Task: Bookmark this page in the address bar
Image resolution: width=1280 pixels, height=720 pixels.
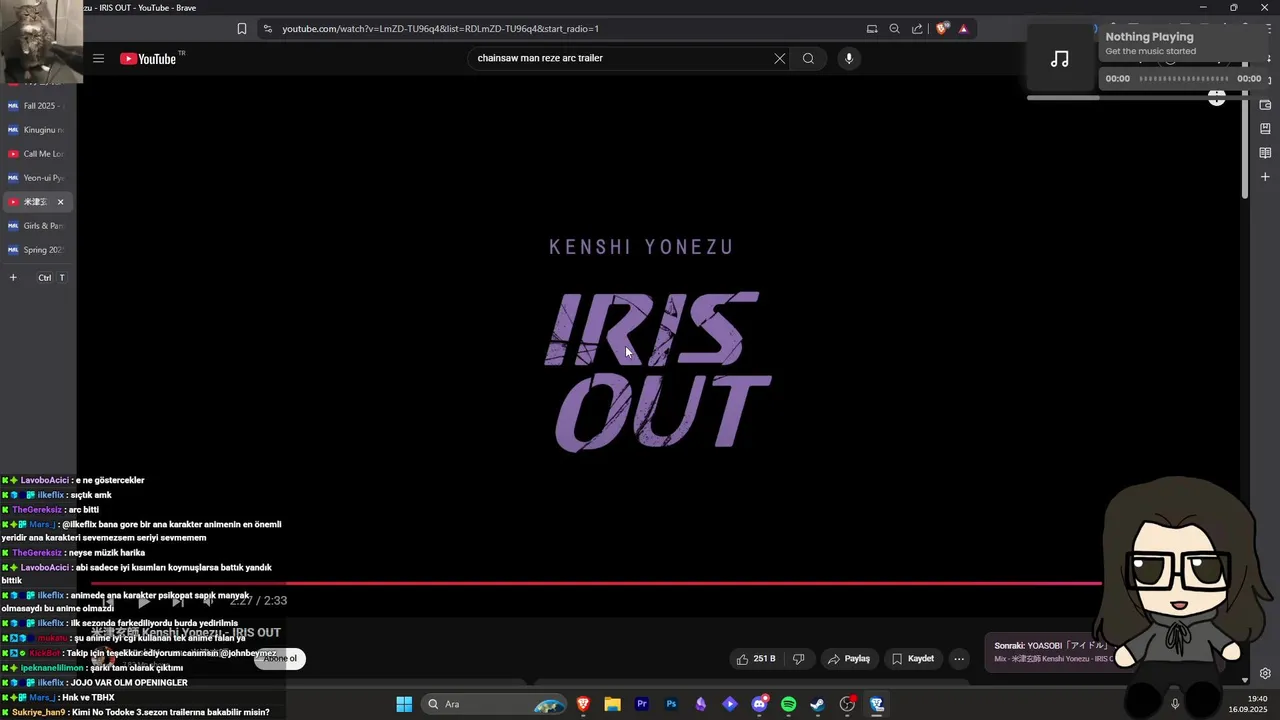Action: click(x=242, y=29)
